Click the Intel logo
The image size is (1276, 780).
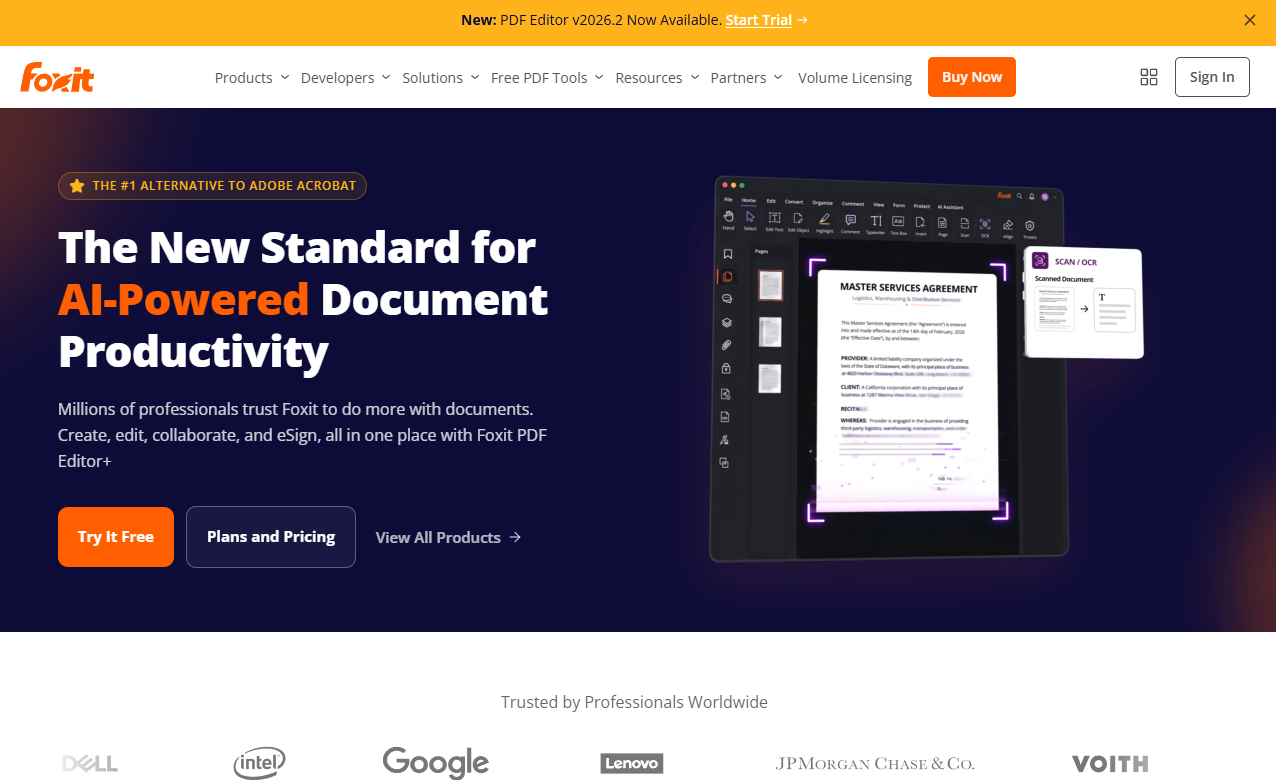[259, 763]
